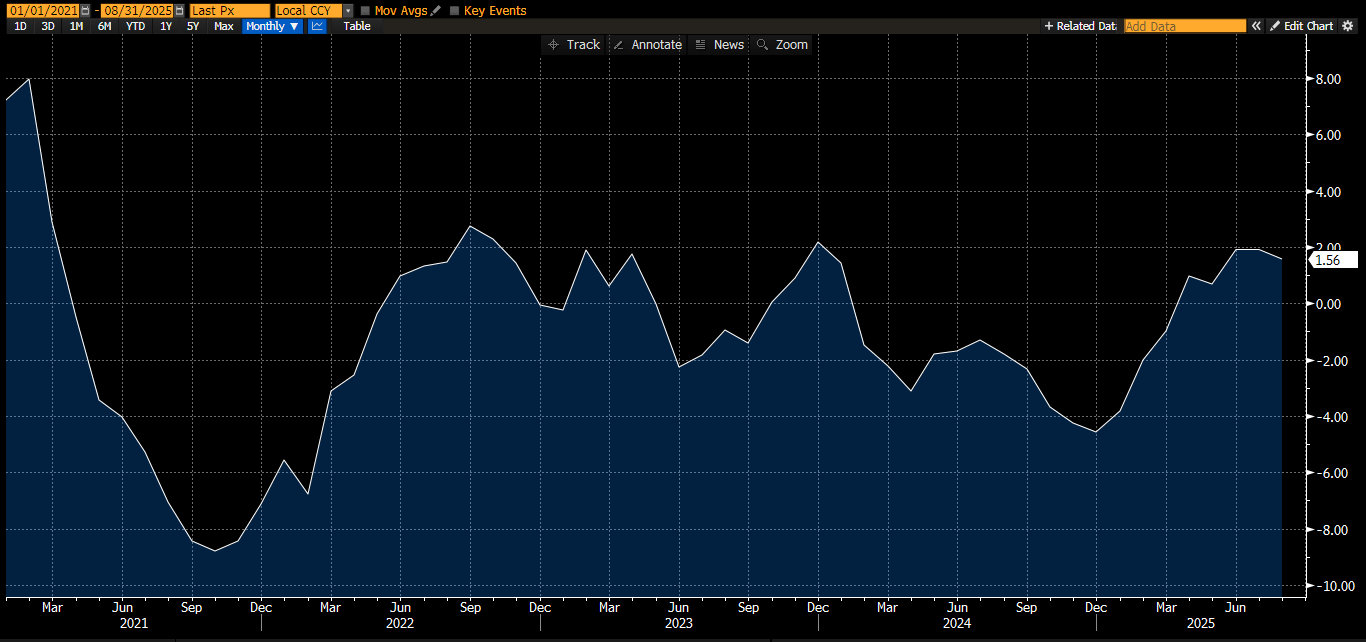Enable the Key Events checkbox
Viewport: 1366px width, 642px height.
(x=455, y=11)
